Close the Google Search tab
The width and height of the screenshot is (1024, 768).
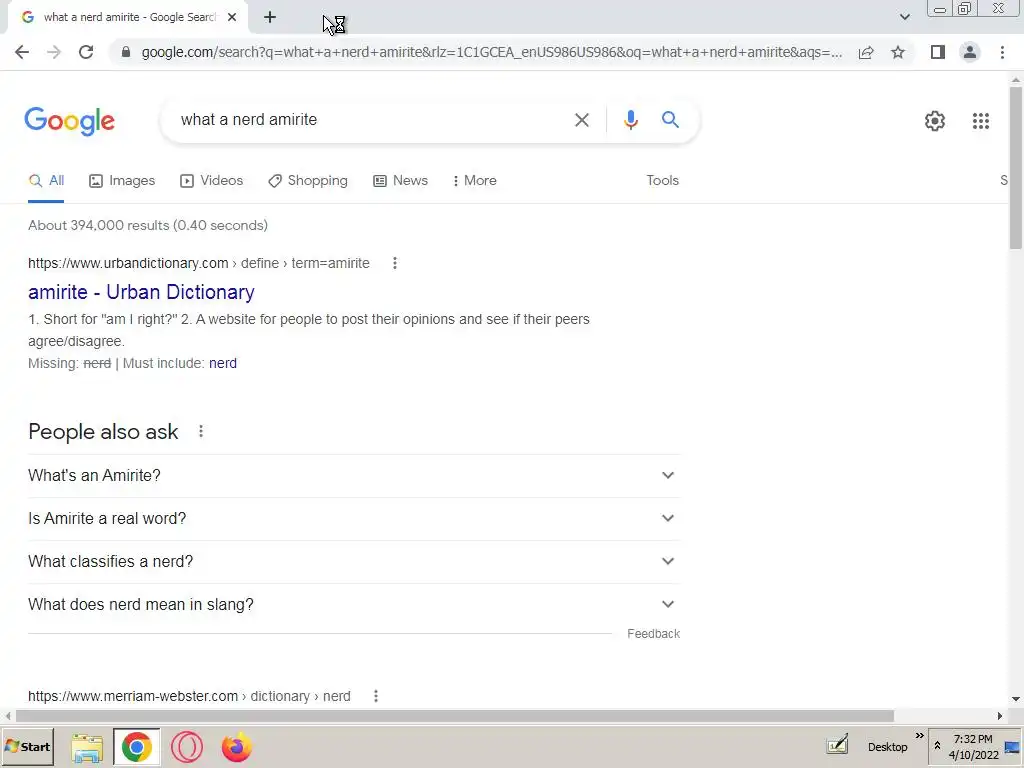[x=232, y=18]
